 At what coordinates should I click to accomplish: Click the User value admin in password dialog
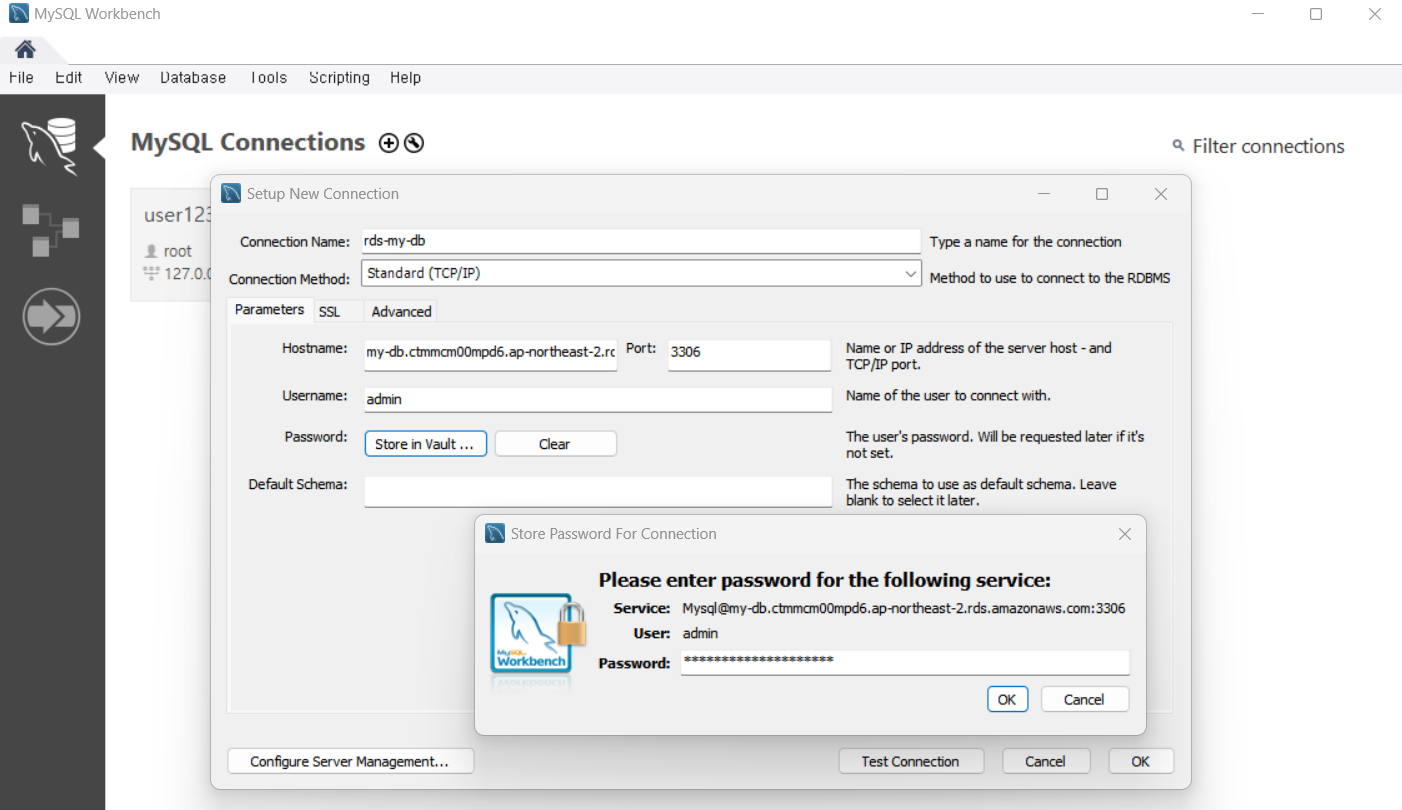coord(700,633)
